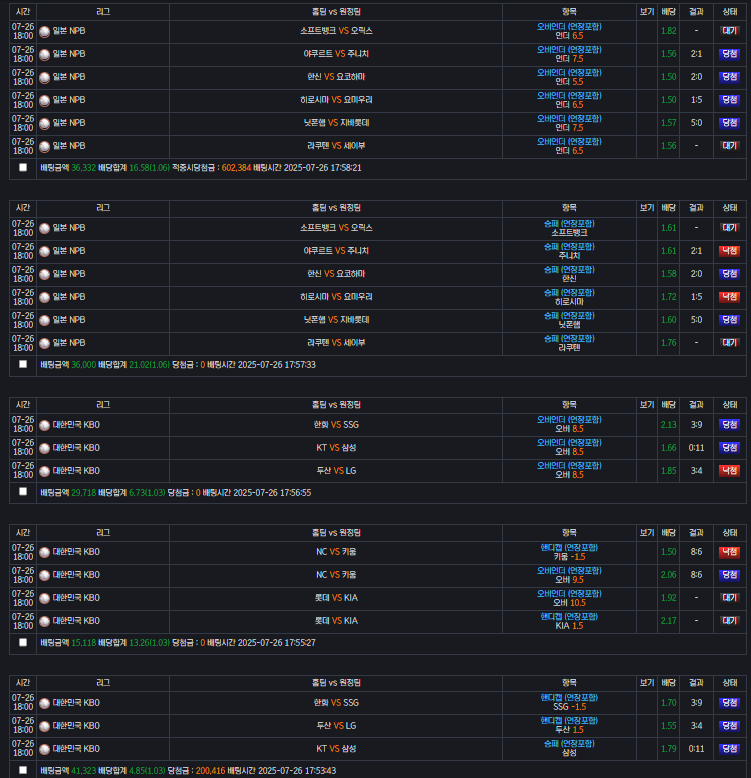Click 대기 status on 소프트뱅크 VS 오릭스 언더 6.5 row
Viewport: 751px width, 778px height.
(730, 31)
